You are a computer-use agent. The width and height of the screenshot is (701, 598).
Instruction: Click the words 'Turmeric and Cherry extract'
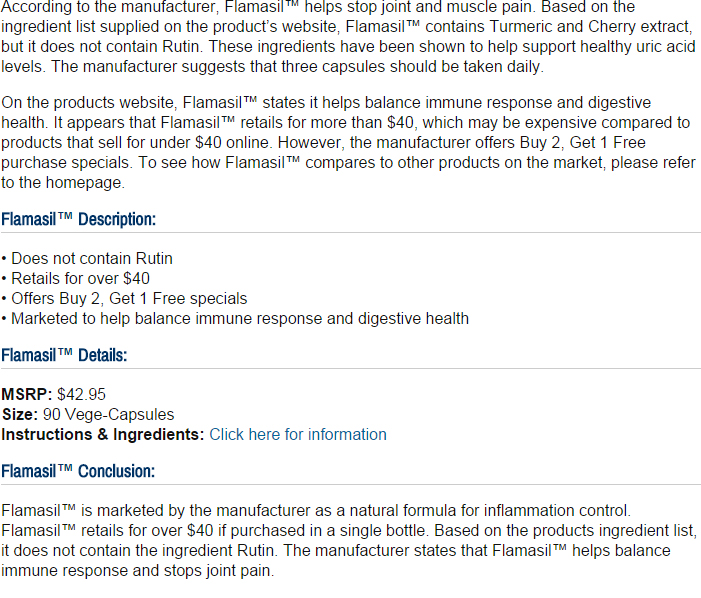(591, 27)
